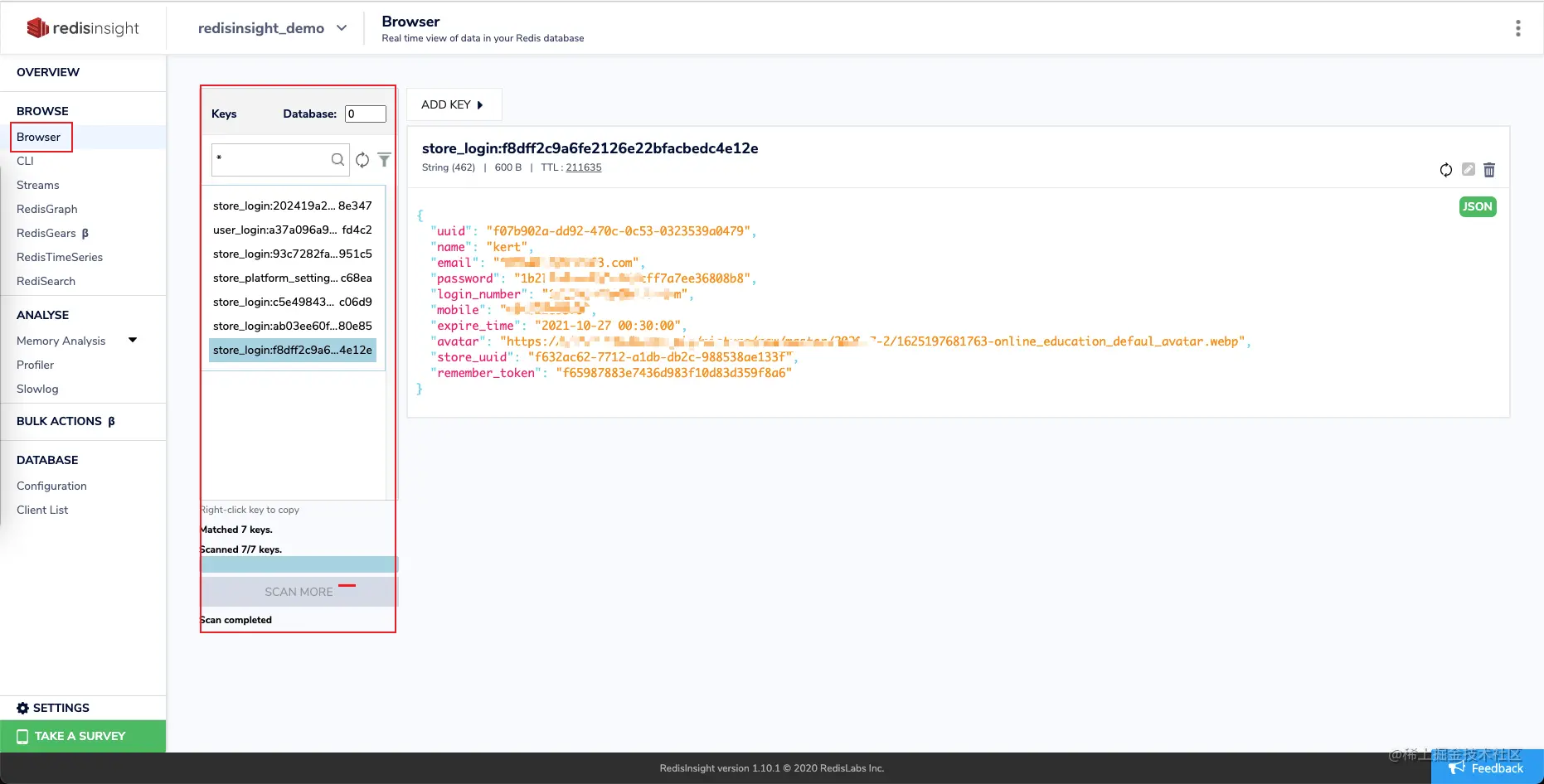The width and height of the screenshot is (1544, 784).
Task: Click TAKE A SURVEY button
Action: [83, 736]
